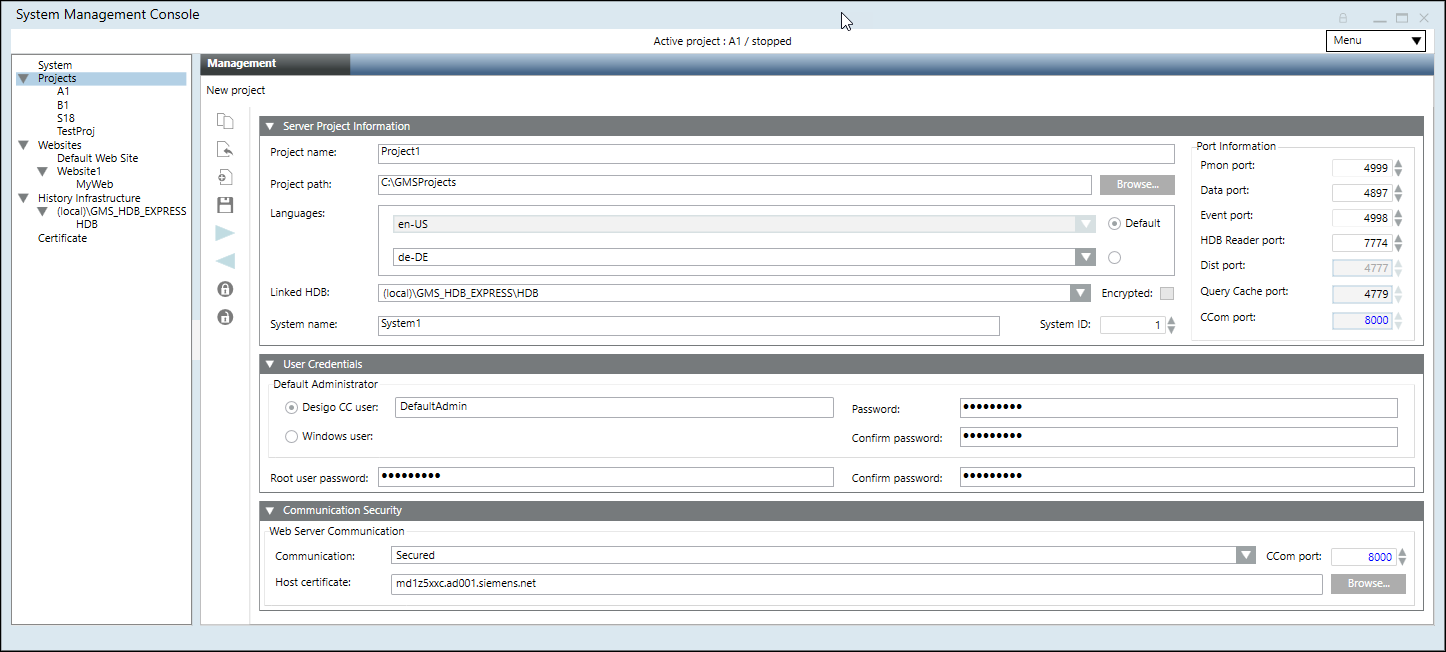Toggle the Encrypted checkbox
The width and height of the screenshot is (1446, 652).
pos(1166,293)
